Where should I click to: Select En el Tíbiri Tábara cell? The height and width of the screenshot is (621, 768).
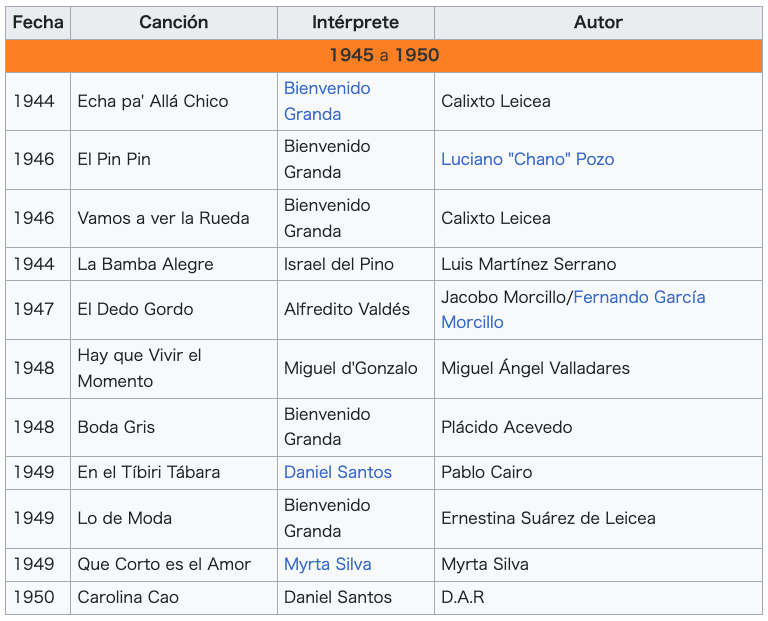(174, 473)
